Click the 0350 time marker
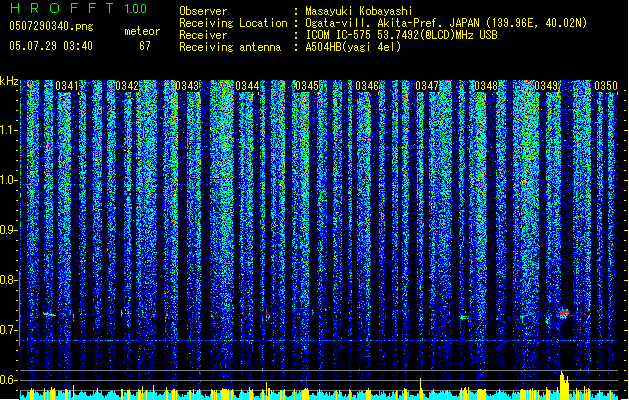 click(606, 86)
